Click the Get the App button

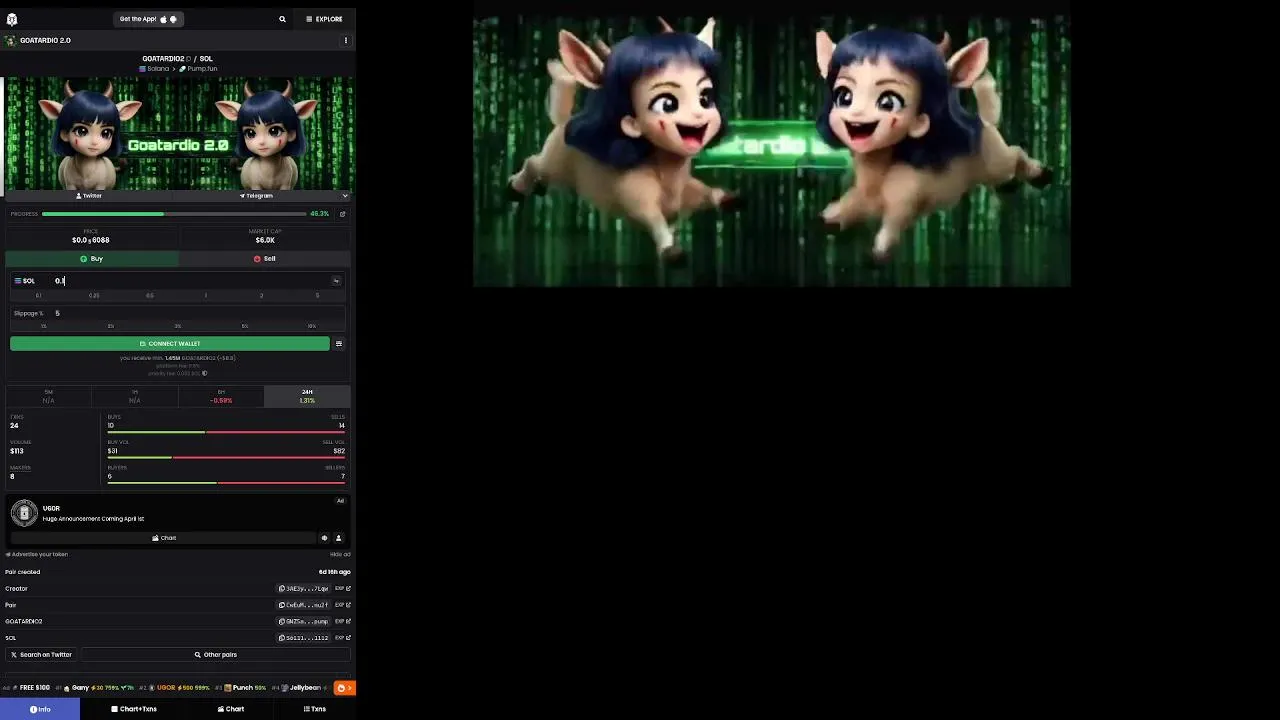click(x=148, y=19)
